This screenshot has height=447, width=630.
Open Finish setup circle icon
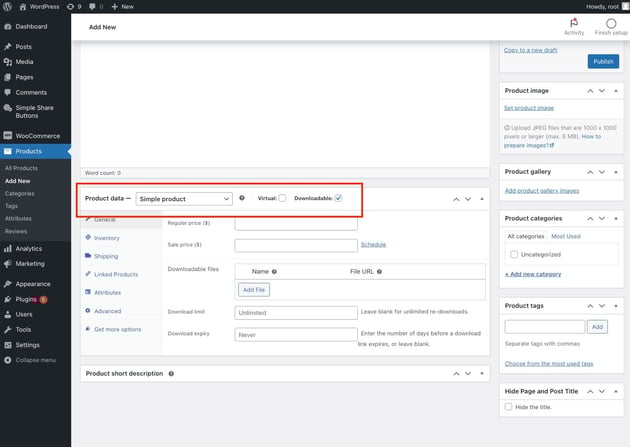coord(611,23)
